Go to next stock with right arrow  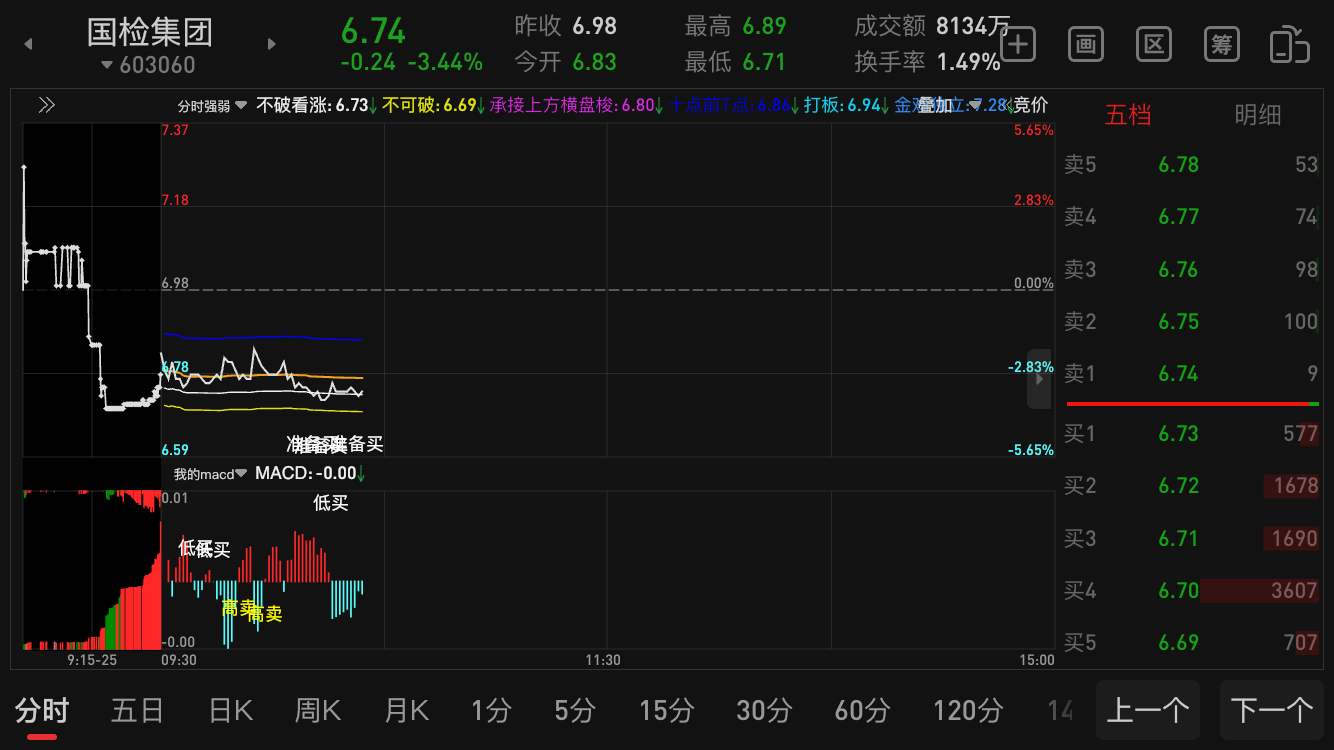click(271, 44)
